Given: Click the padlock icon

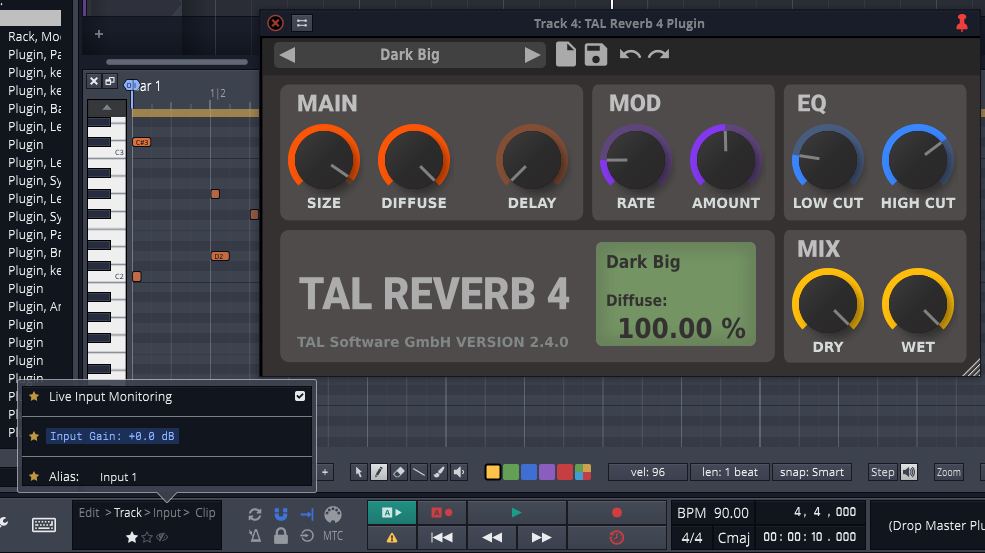Looking at the screenshot, I should click(281, 535).
